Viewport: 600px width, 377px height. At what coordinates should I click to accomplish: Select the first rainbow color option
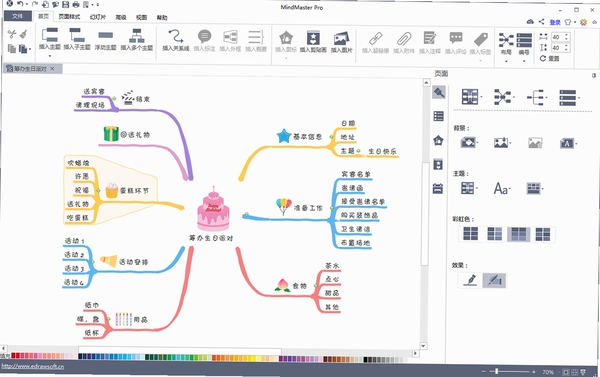pos(470,233)
